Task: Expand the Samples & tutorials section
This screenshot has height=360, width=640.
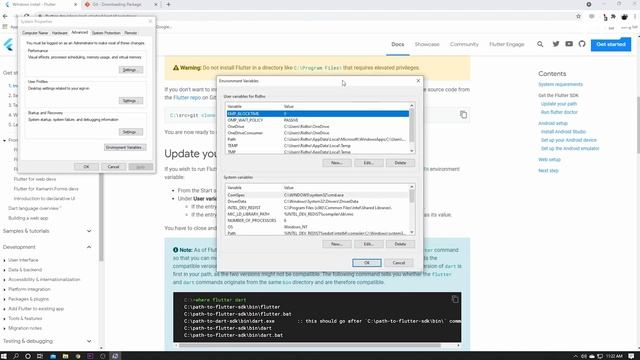Action: pos(89,231)
